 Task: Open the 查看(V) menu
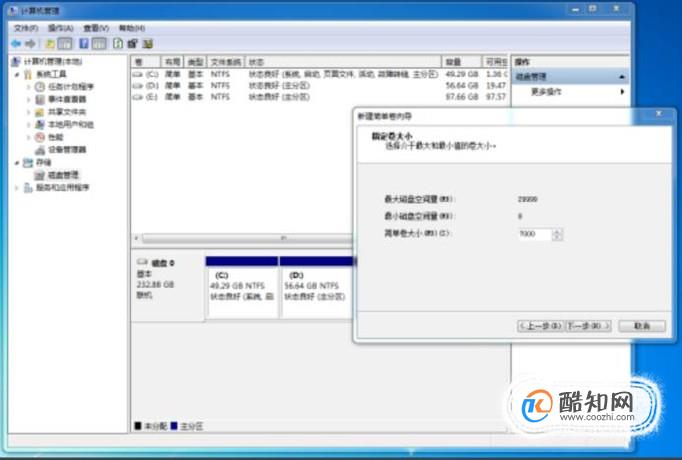point(96,28)
